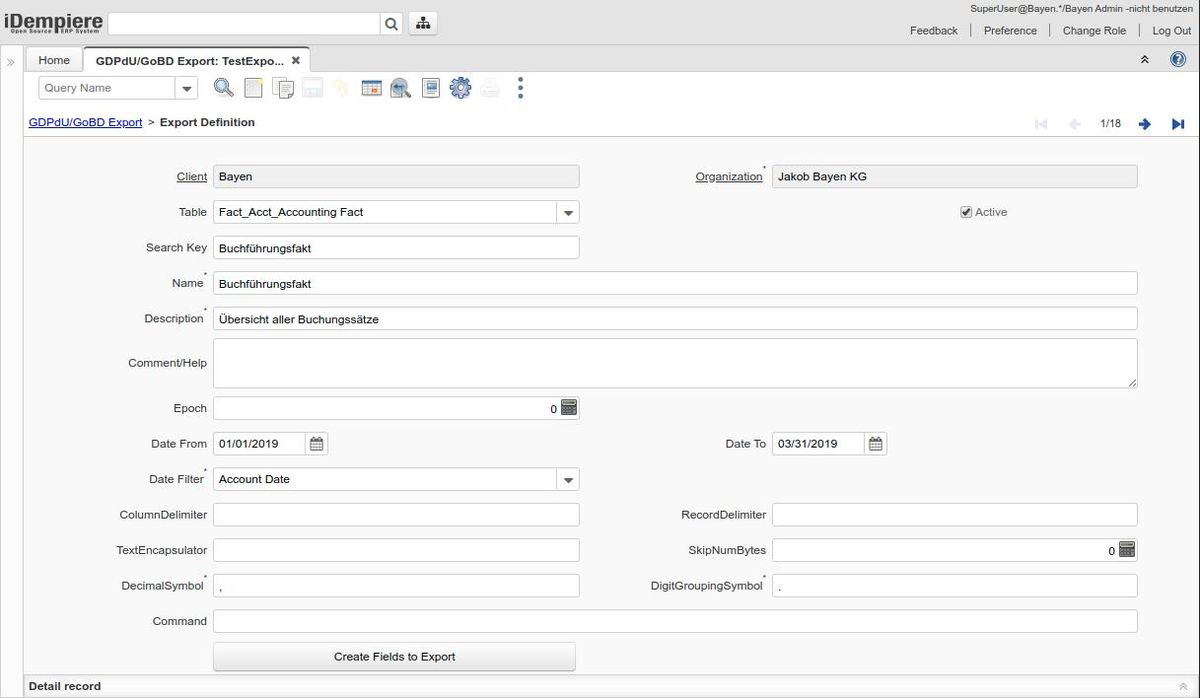
Task: Open the Report icon in toolbar
Action: click(431, 88)
